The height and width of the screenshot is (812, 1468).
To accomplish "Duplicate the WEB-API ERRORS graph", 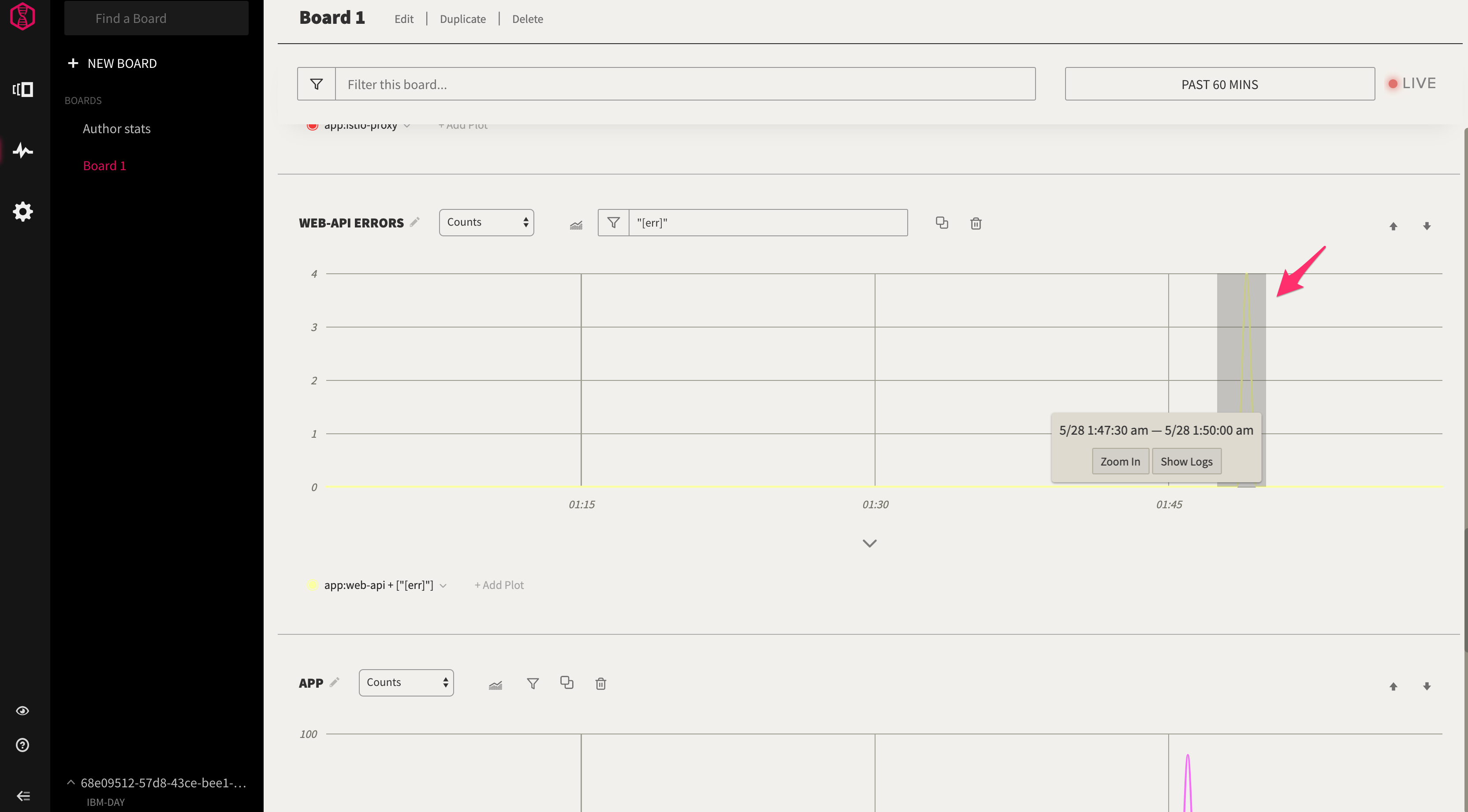I will [x=942, y=223].
